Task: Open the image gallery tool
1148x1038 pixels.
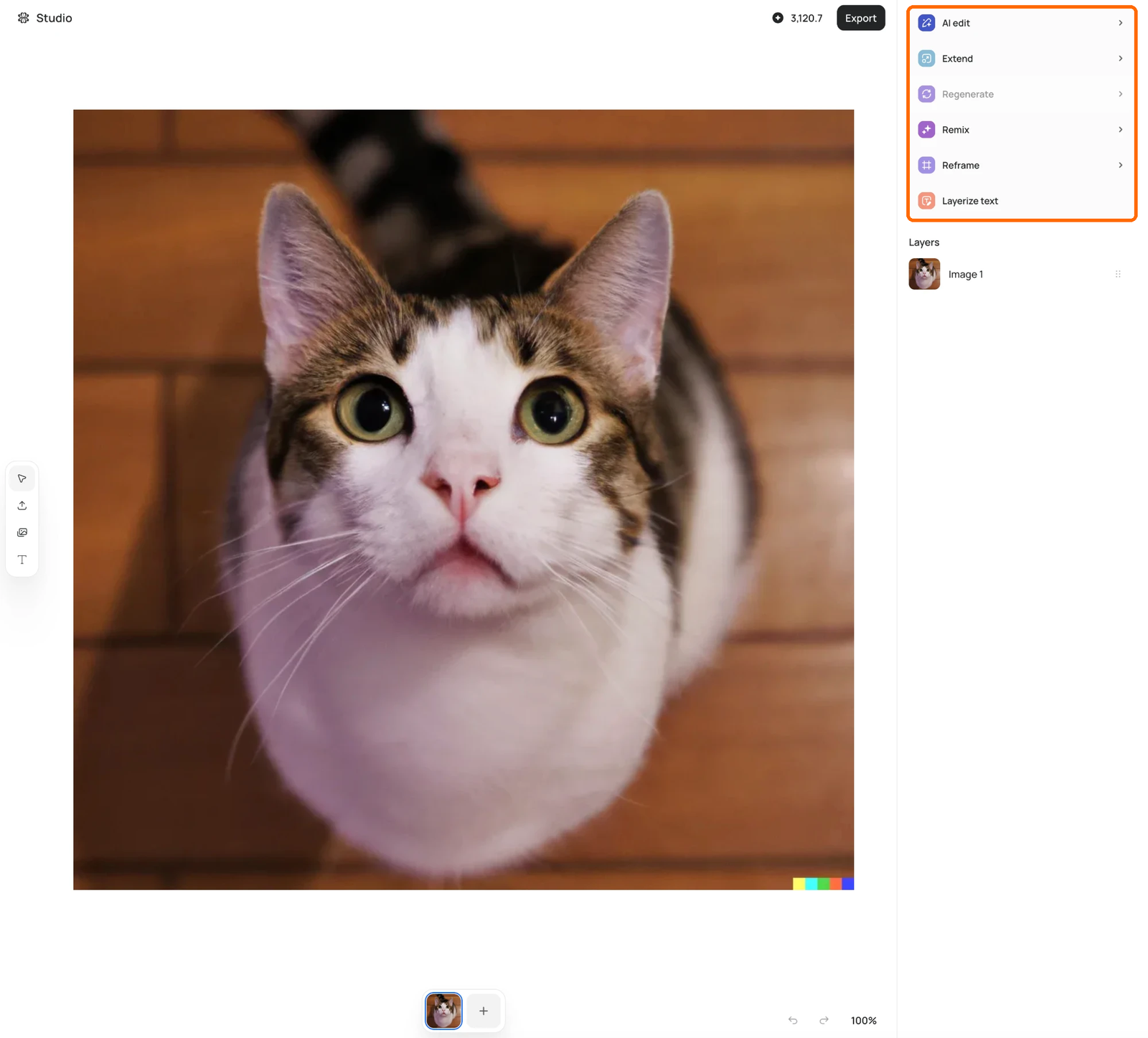Action: (22, 532)
